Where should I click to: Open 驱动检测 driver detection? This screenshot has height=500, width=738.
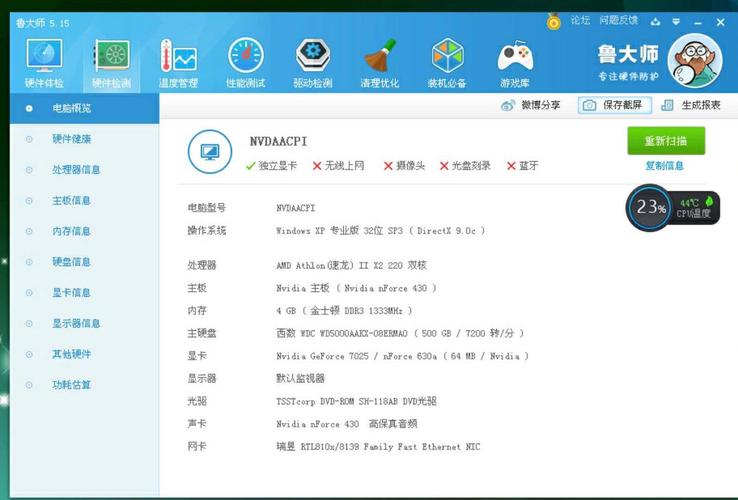pyautogui.click(x=313, y=63)
